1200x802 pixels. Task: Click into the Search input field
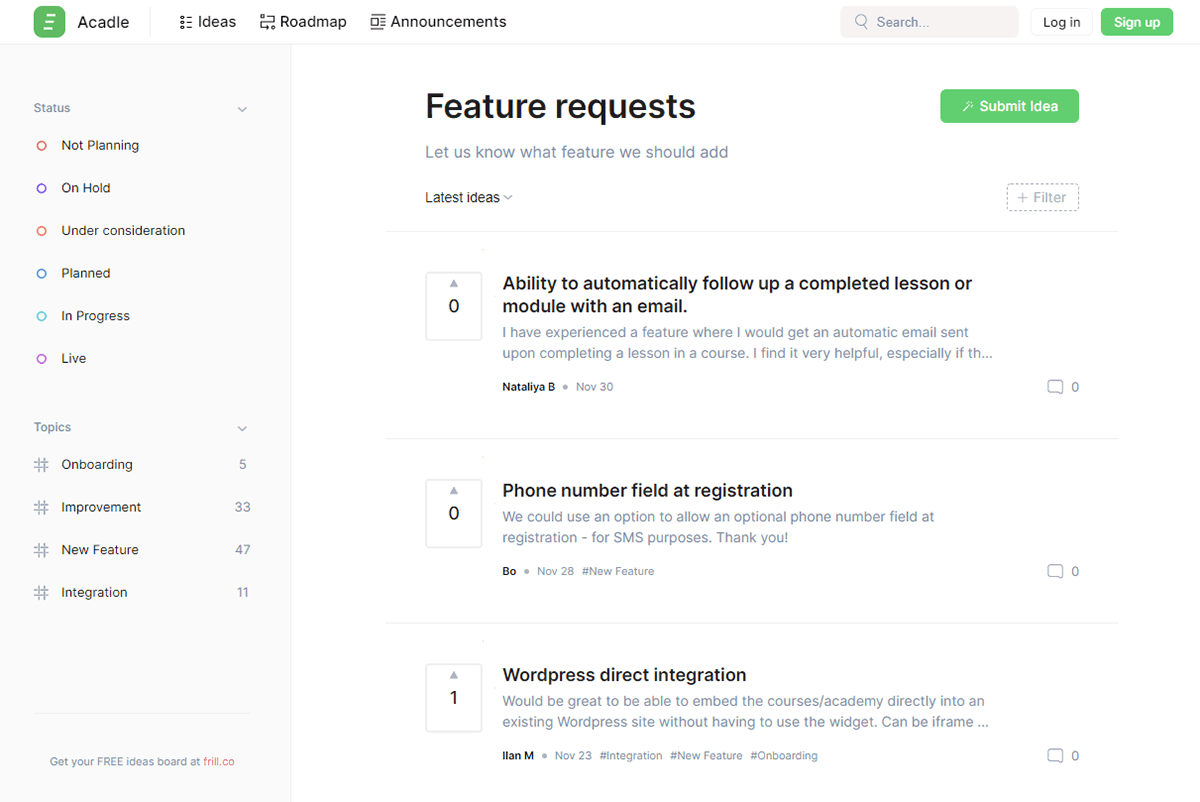coord(929,22)
